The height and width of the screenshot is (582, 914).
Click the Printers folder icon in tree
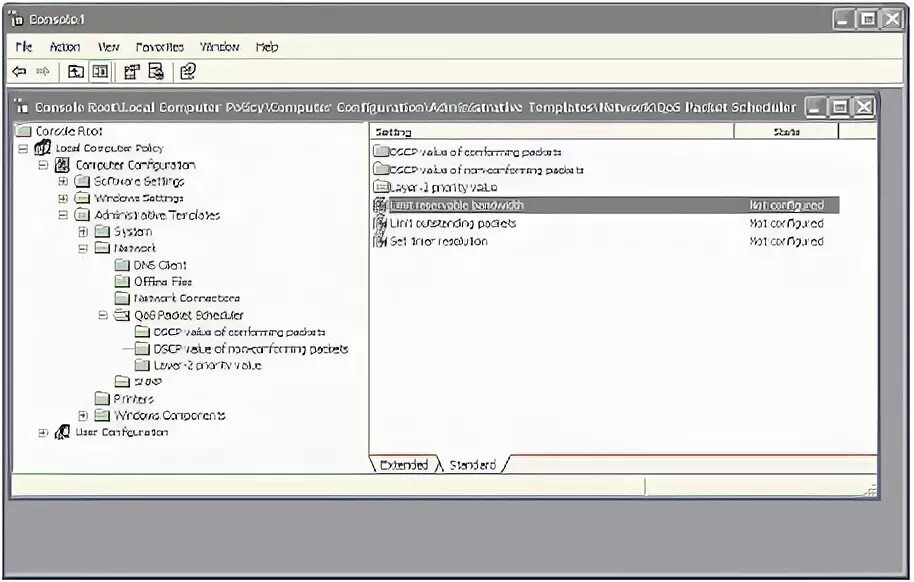point(102,398)
